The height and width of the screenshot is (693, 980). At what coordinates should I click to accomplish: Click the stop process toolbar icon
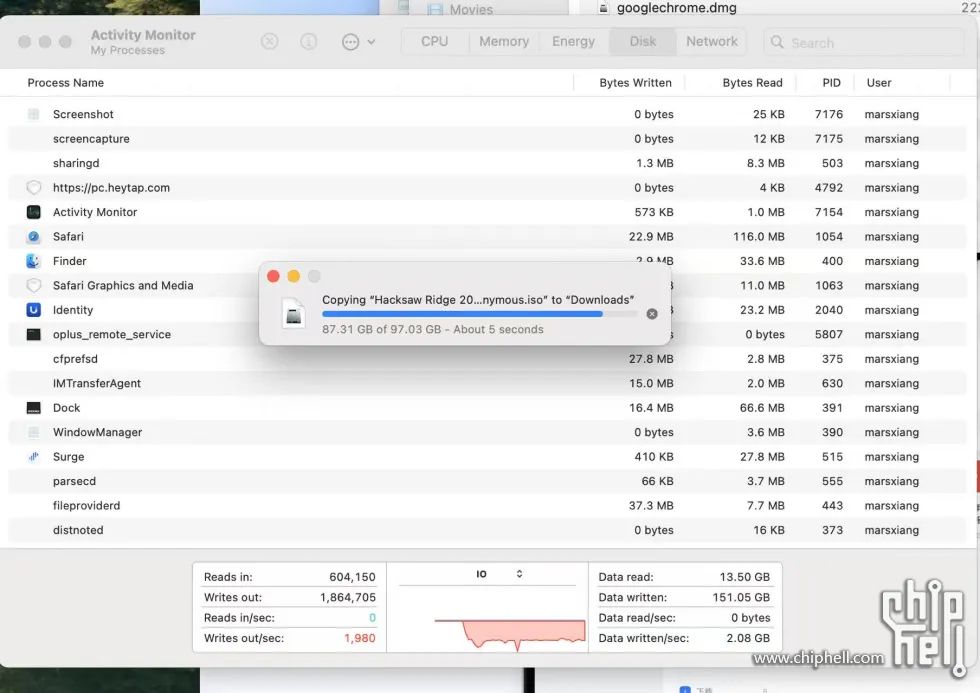269,42
